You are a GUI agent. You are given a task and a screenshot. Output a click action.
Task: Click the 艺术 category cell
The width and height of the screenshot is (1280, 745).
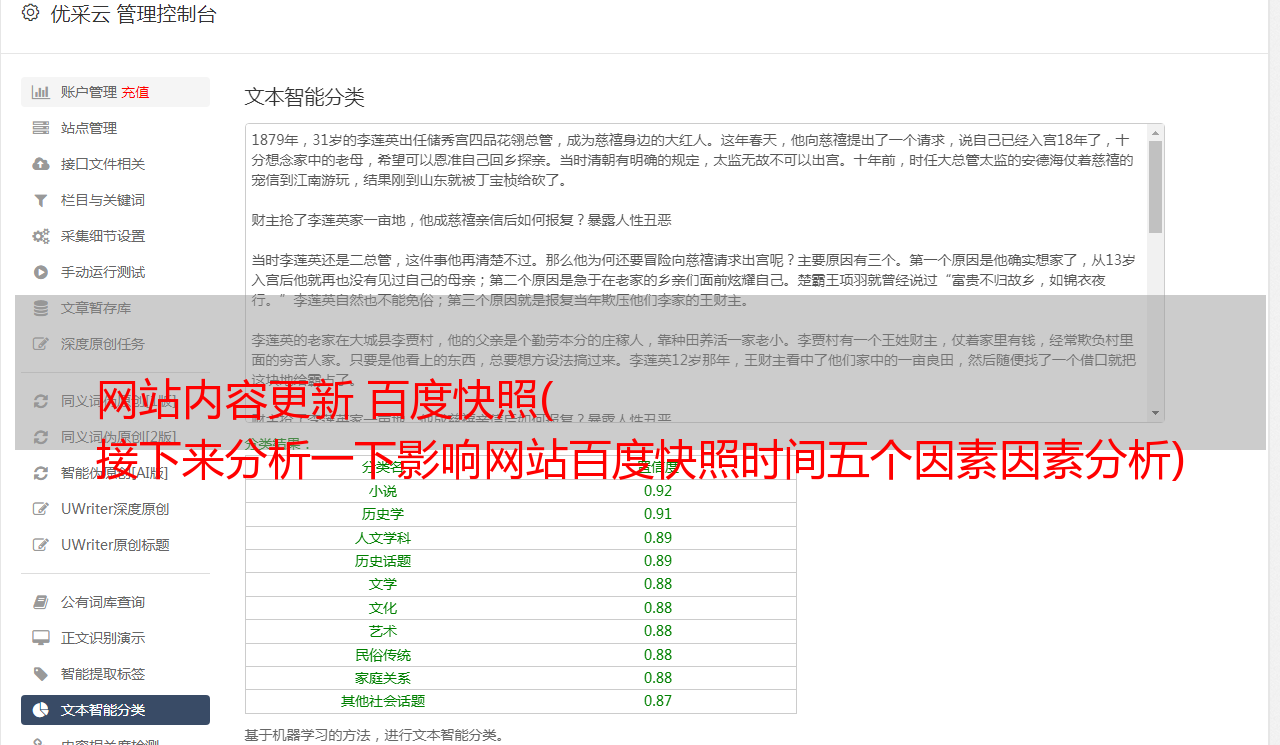pos(383,631)
